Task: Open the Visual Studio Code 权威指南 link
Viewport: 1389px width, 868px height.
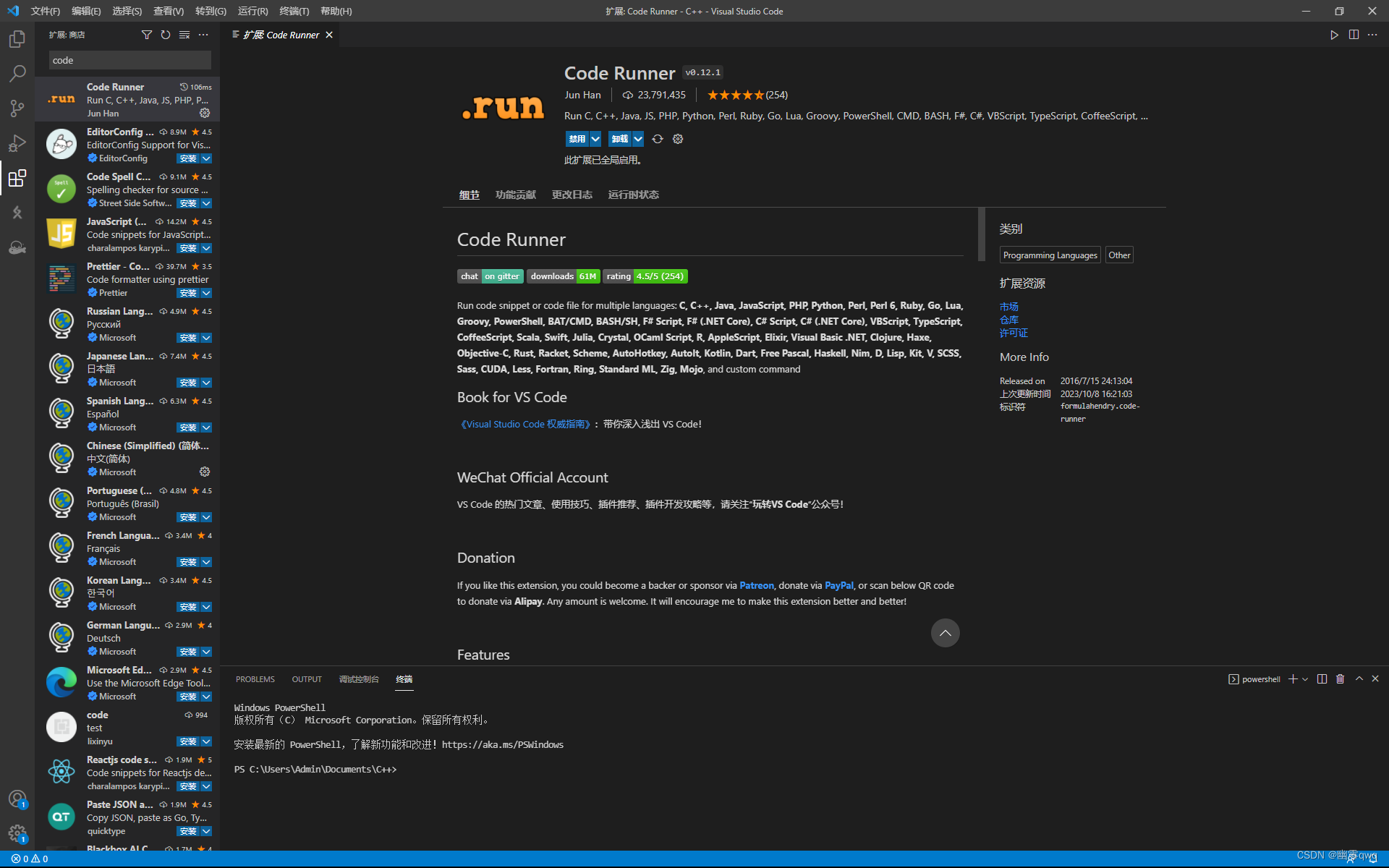Action: pos(525,425)
